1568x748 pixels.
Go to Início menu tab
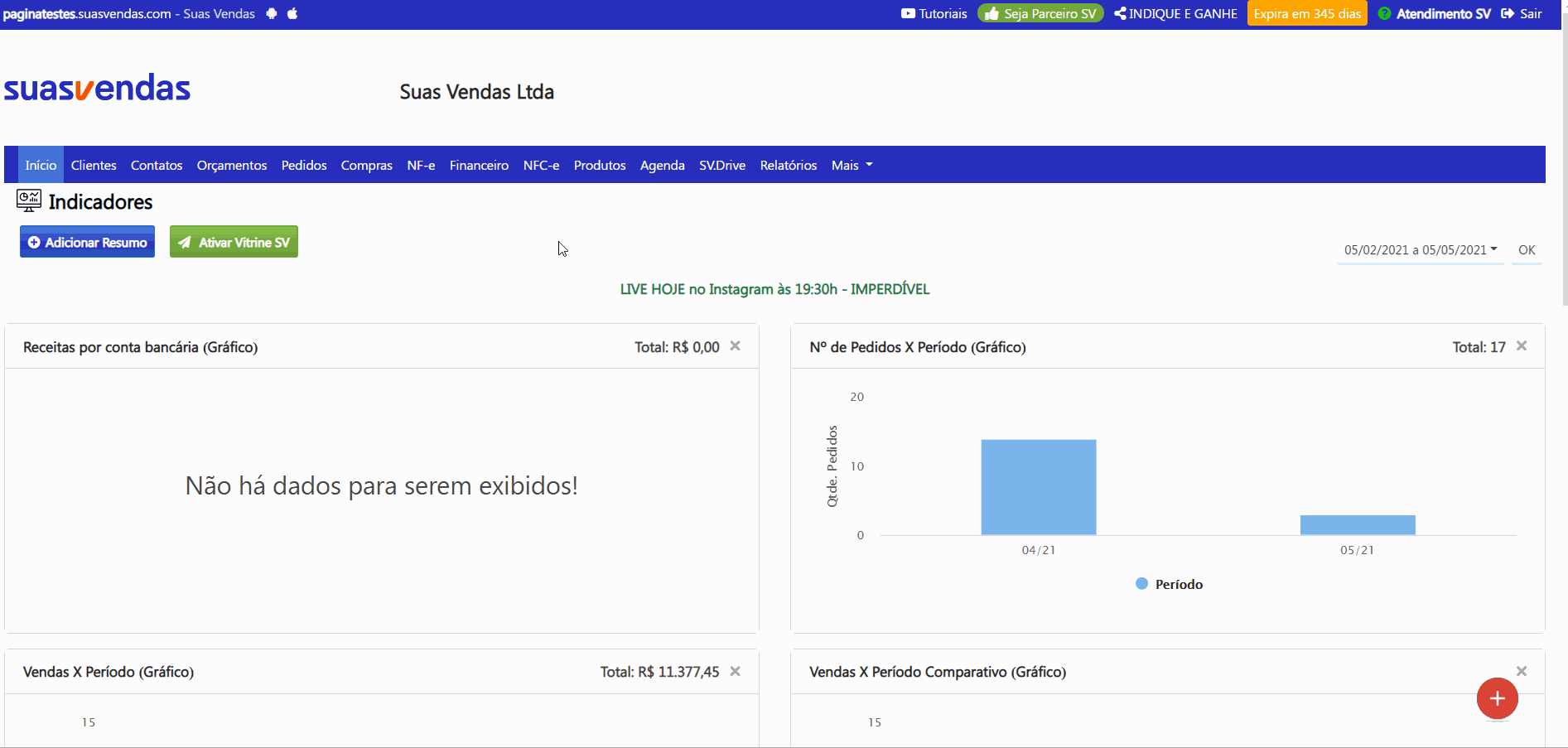pyautogui.click(x=41, y=165)
